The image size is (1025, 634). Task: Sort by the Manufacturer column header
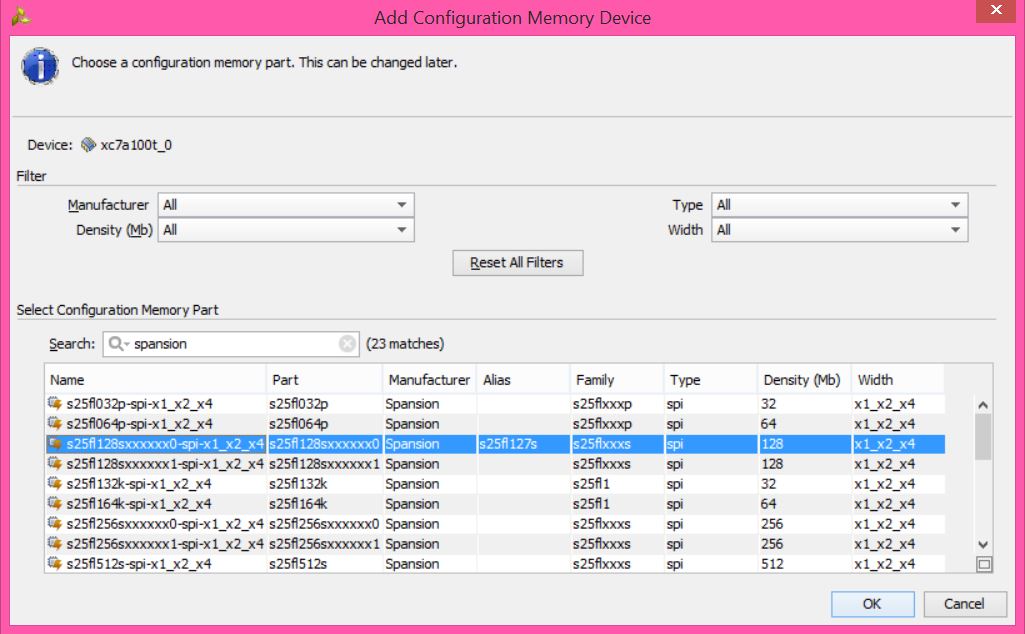[429, 380]
